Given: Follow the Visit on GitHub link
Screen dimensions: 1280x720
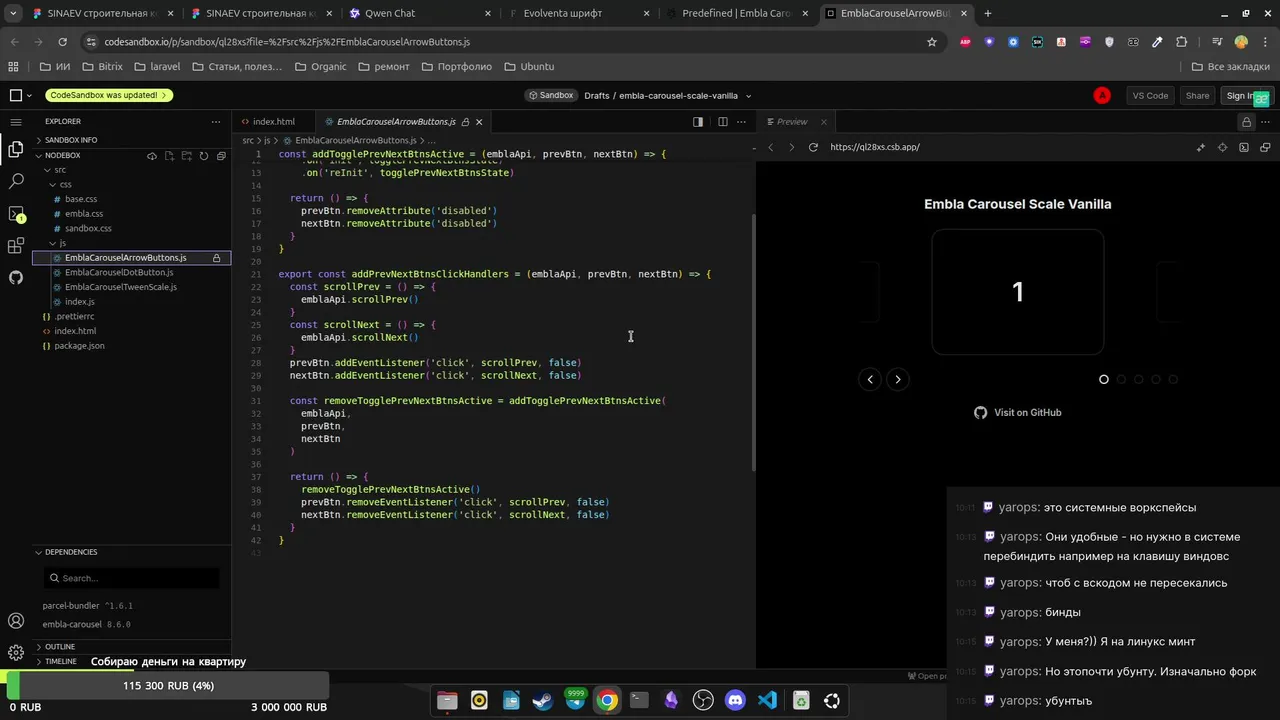Looking at the screenshot, I should (1017, 412).
